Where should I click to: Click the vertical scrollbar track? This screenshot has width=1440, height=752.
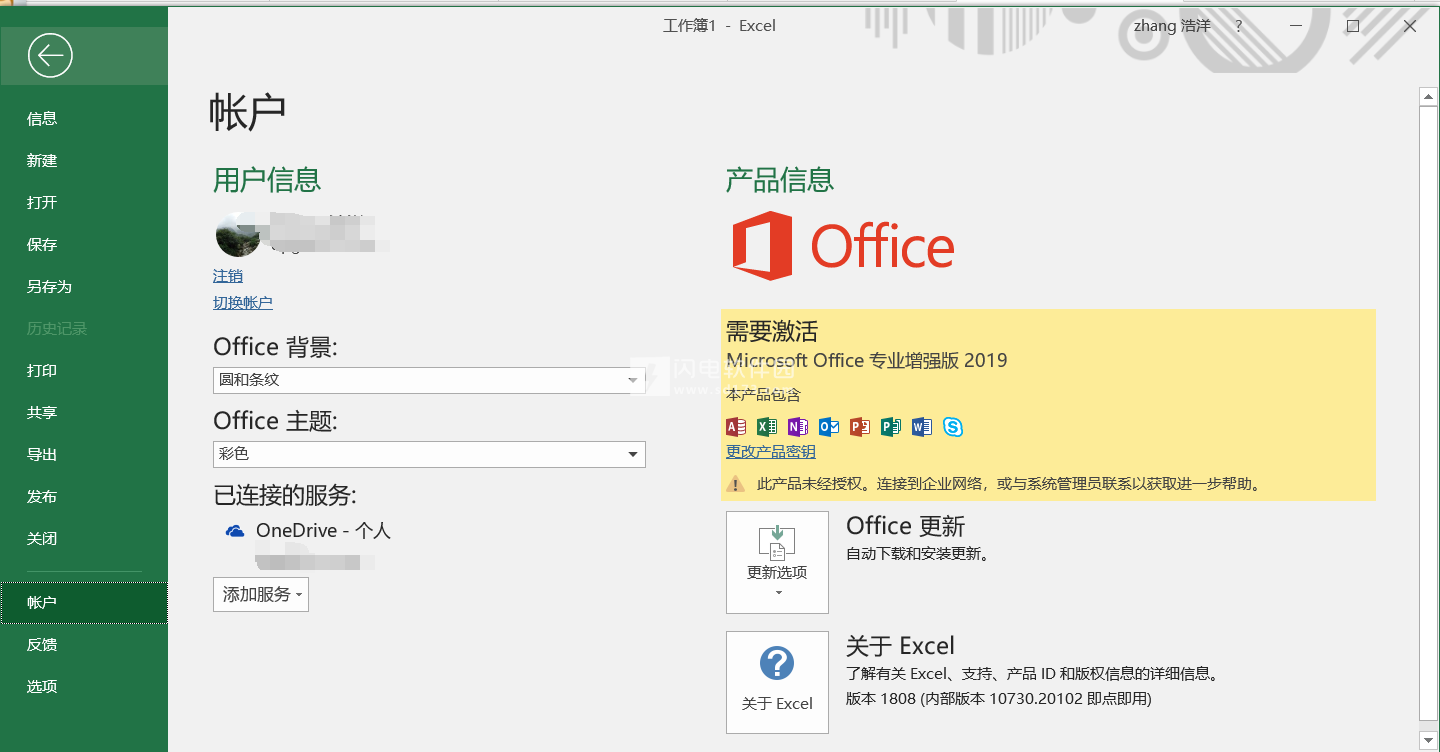point(1428,412)
